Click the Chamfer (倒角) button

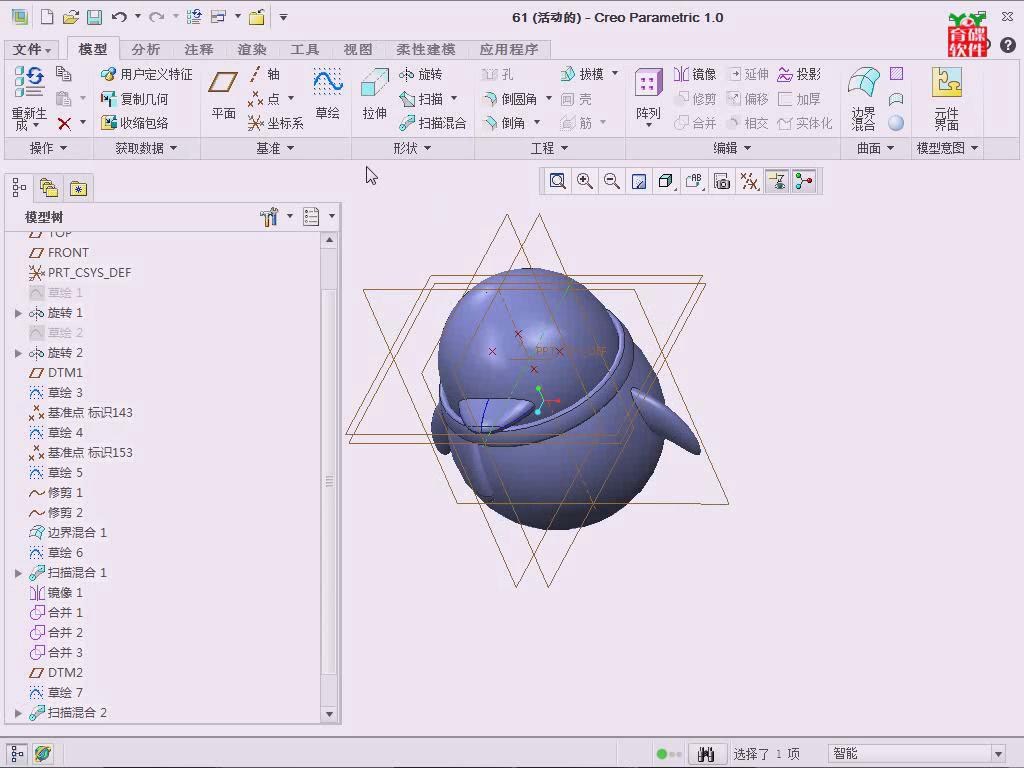point(504,123)
